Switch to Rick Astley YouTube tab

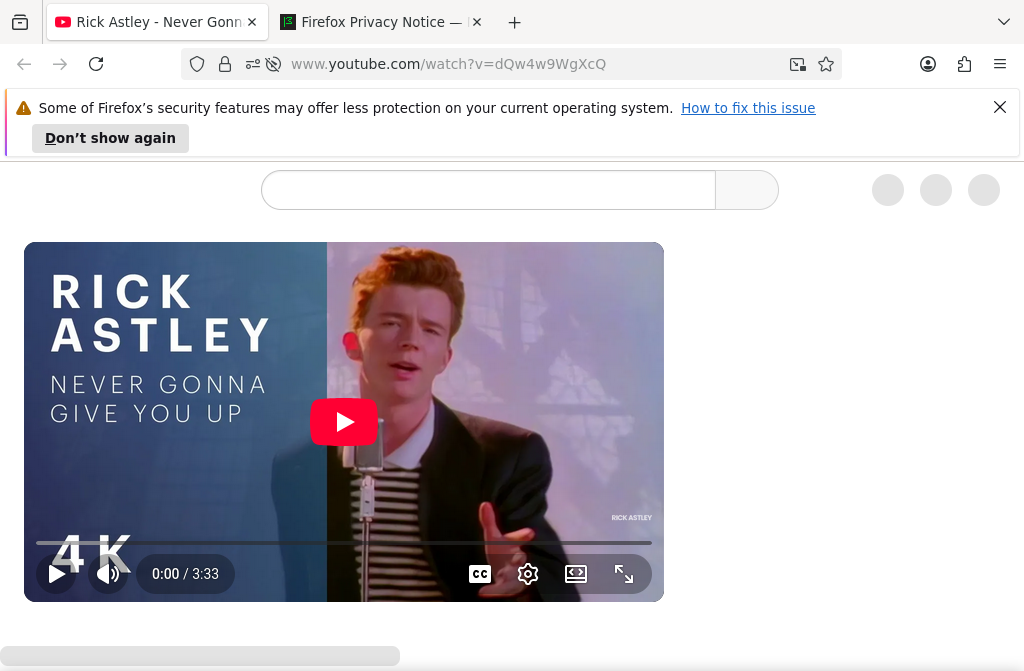point(157,22)
